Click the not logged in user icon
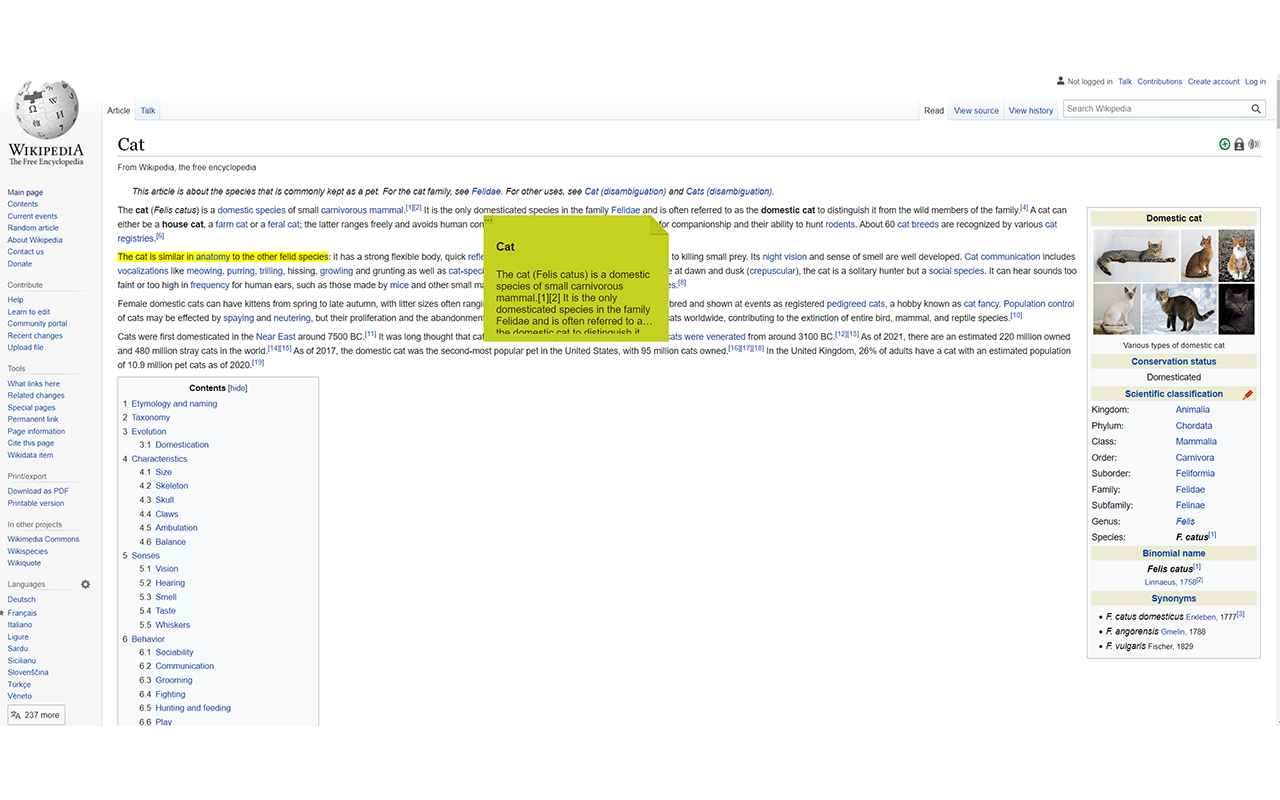This screenshot has height=800, width=1280. click(1061, 81)
